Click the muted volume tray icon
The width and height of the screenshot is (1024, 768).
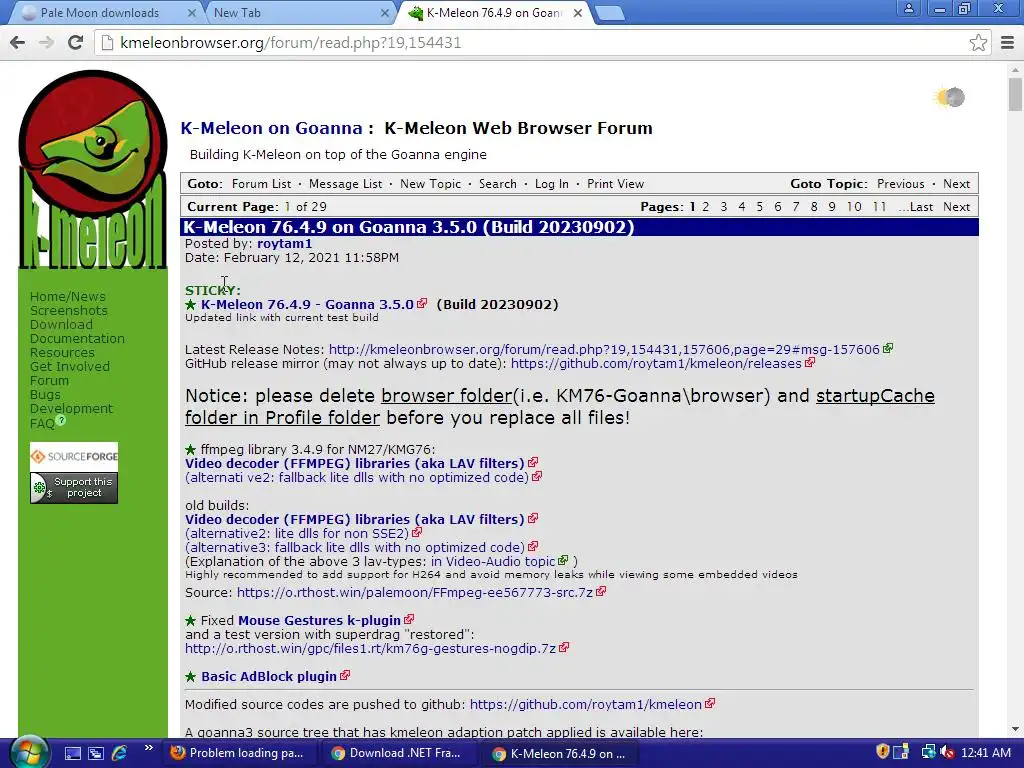(x=948, y=753)
